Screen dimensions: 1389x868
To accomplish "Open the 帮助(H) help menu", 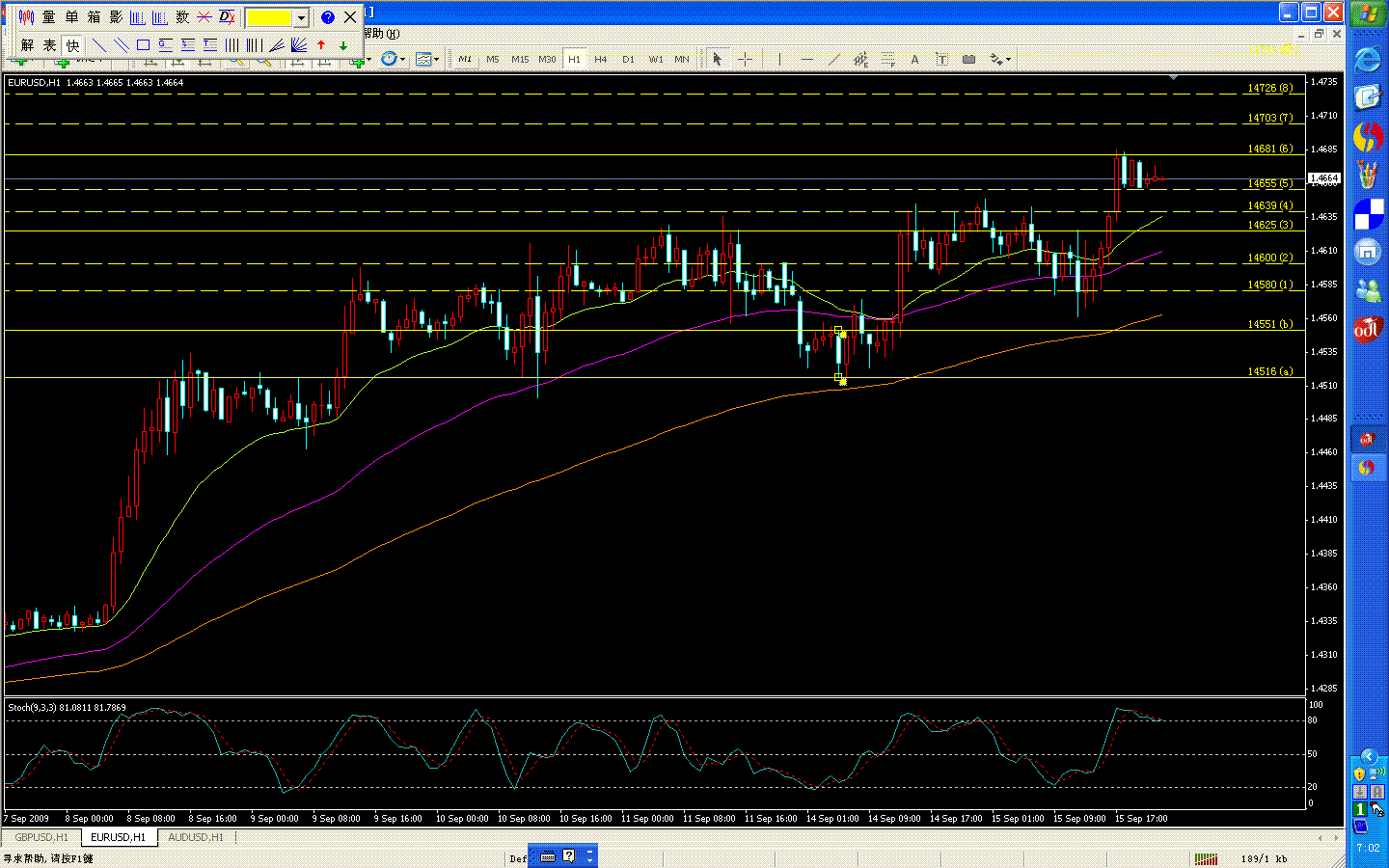I will point(382,34).
